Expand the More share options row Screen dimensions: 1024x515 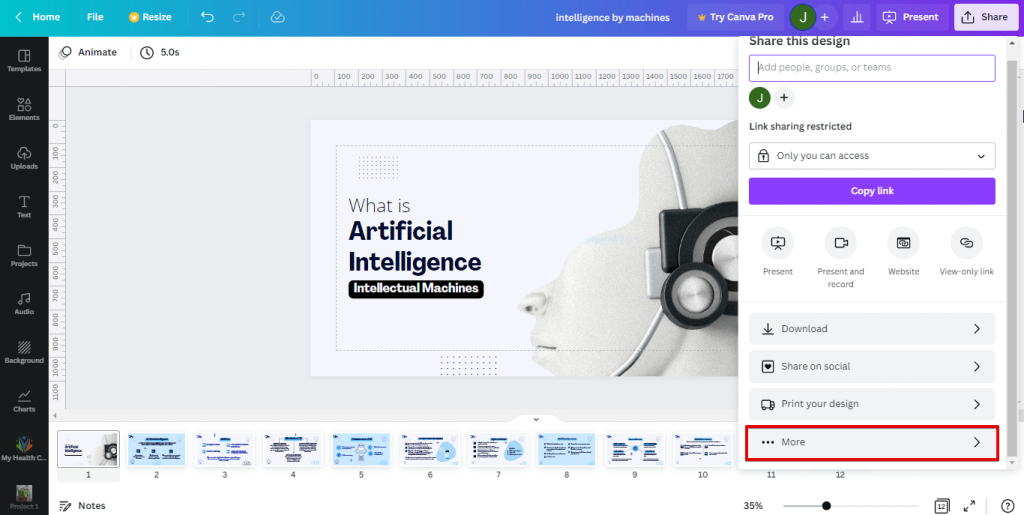871,442
